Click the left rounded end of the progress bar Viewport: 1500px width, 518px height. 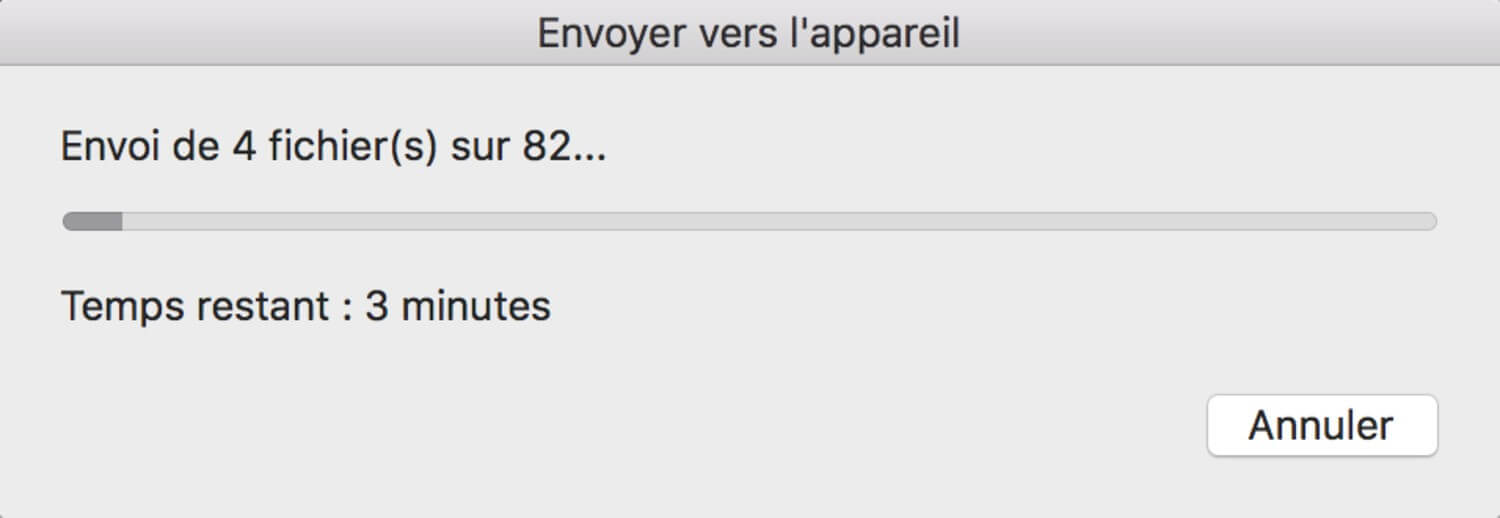click(70, 221)
